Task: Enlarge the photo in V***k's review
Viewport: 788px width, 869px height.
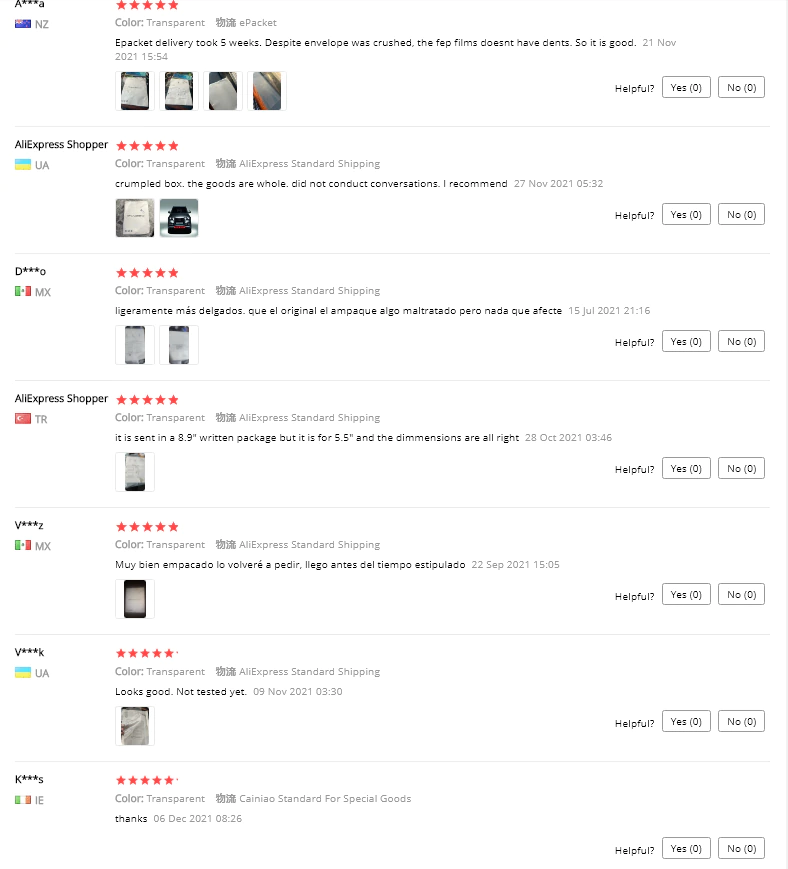Action: point(135,726)
